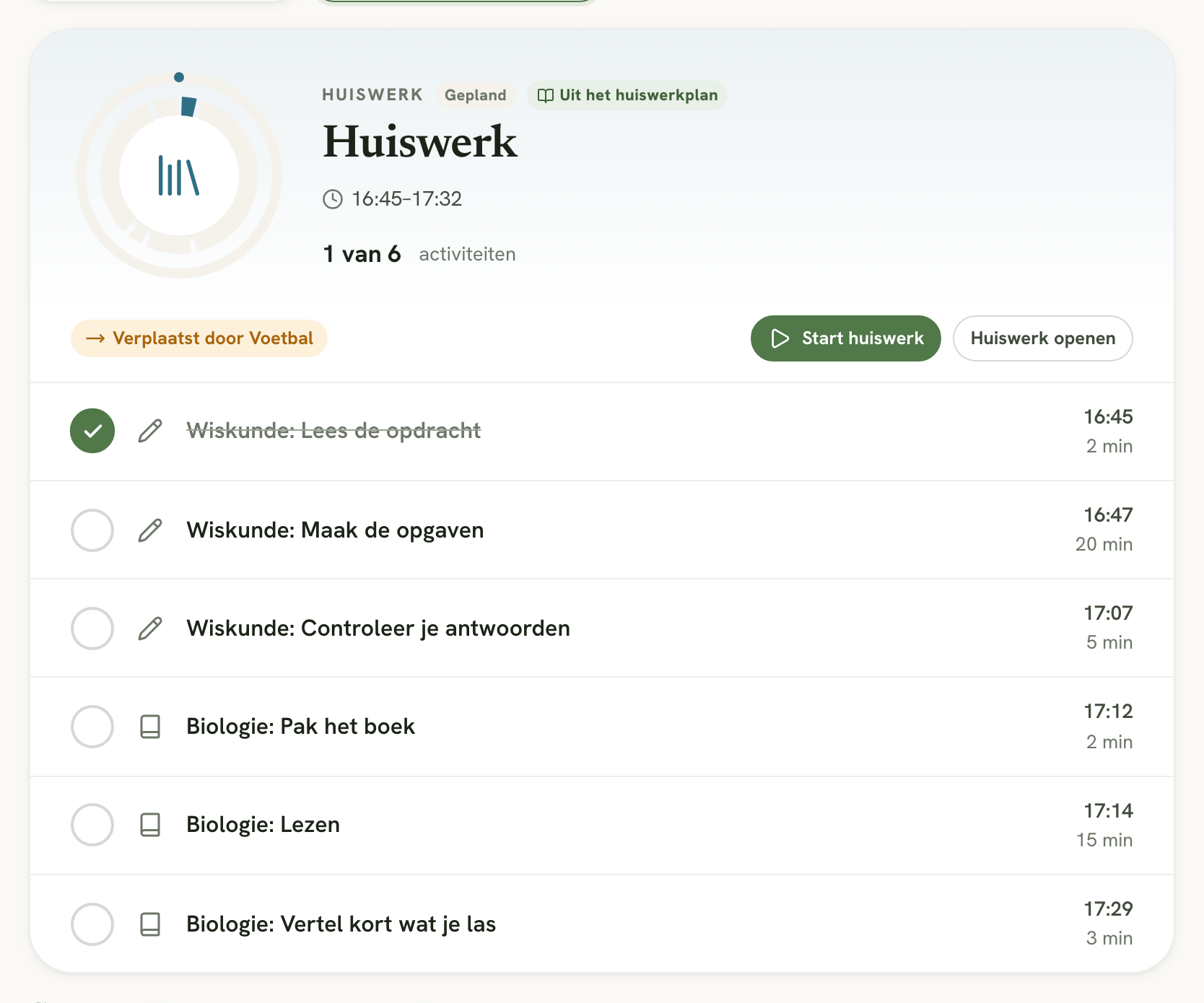Open task Biologie: Vertel kort wat je las
The height and width of the screenshot is (1003, 1204).
coord(341,924)
